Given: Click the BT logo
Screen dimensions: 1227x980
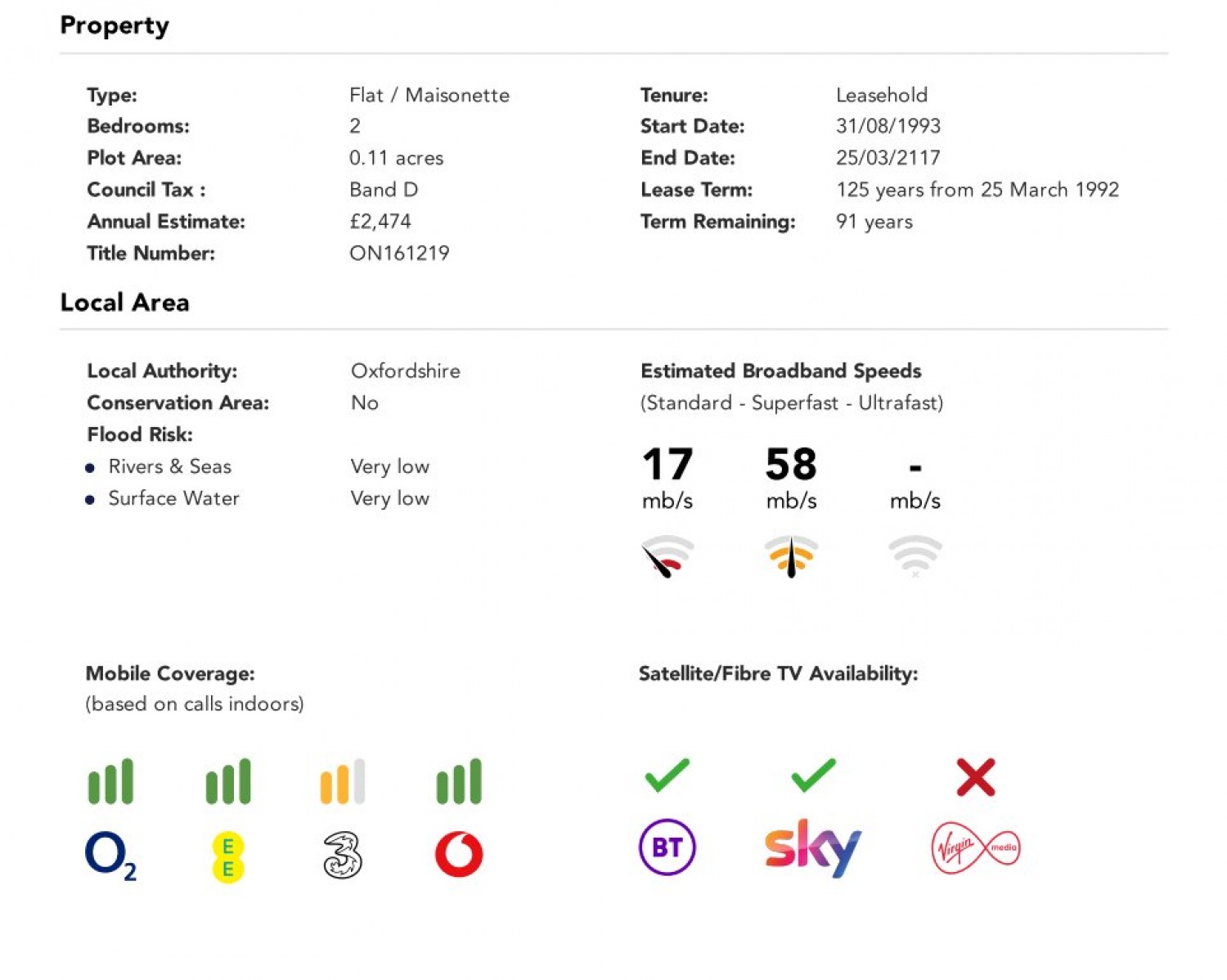Looking at the screenshot, I should [667, 847].
